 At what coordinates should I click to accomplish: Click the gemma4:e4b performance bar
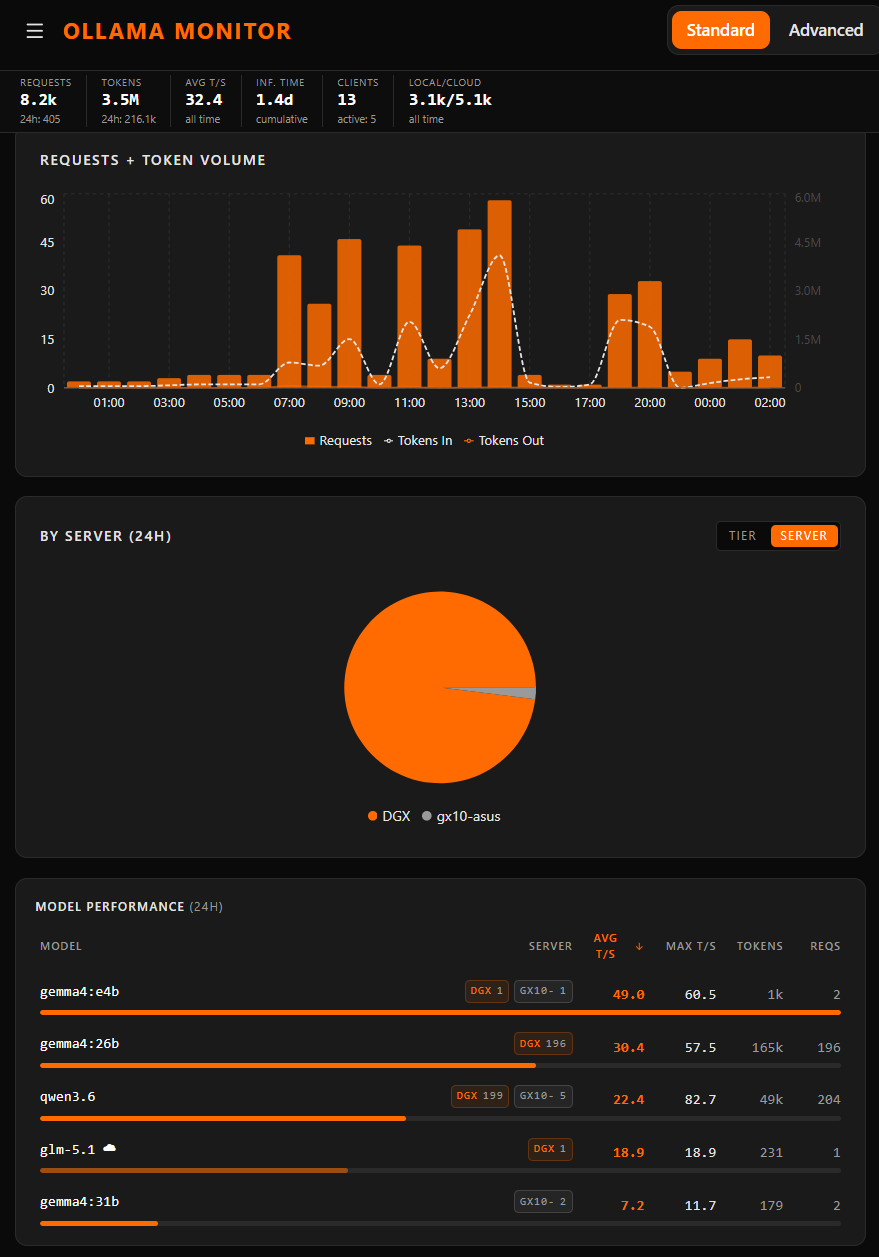click(440, 1013)
